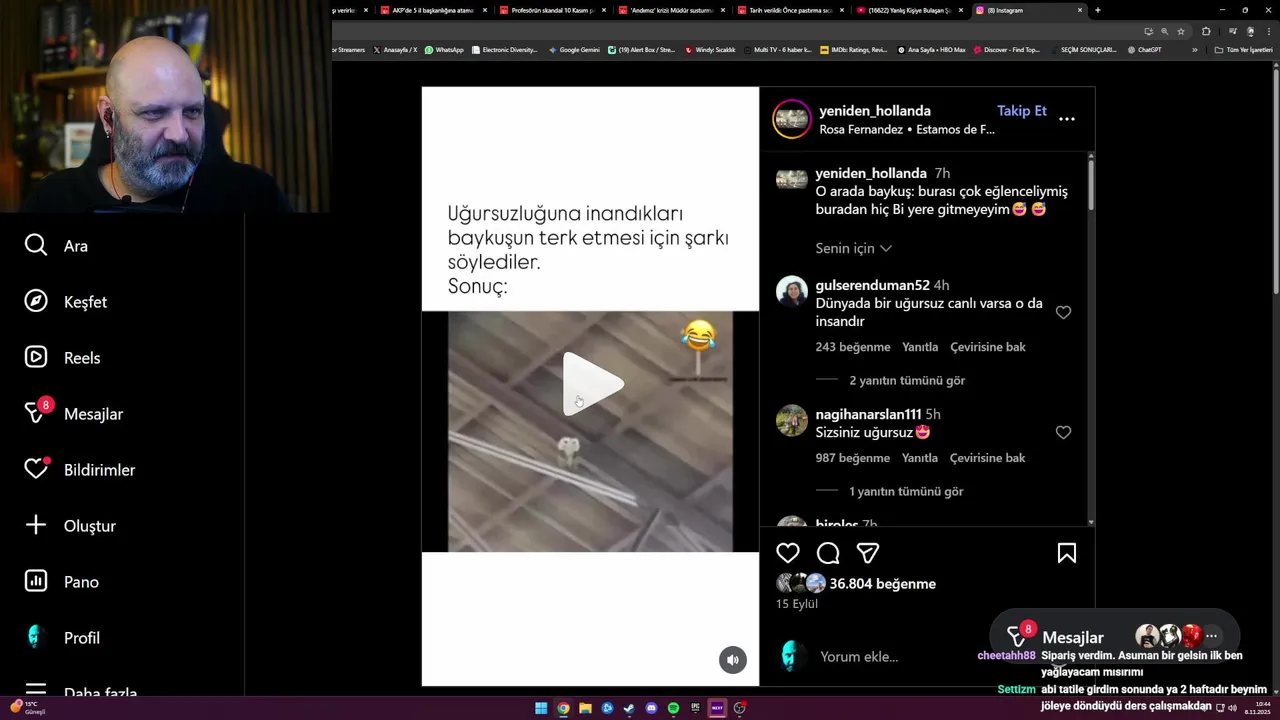Image resolution: width=1280 pixels, height=720 pixels.
Task: Toggle video sound with speaker button
Action: 733,660
